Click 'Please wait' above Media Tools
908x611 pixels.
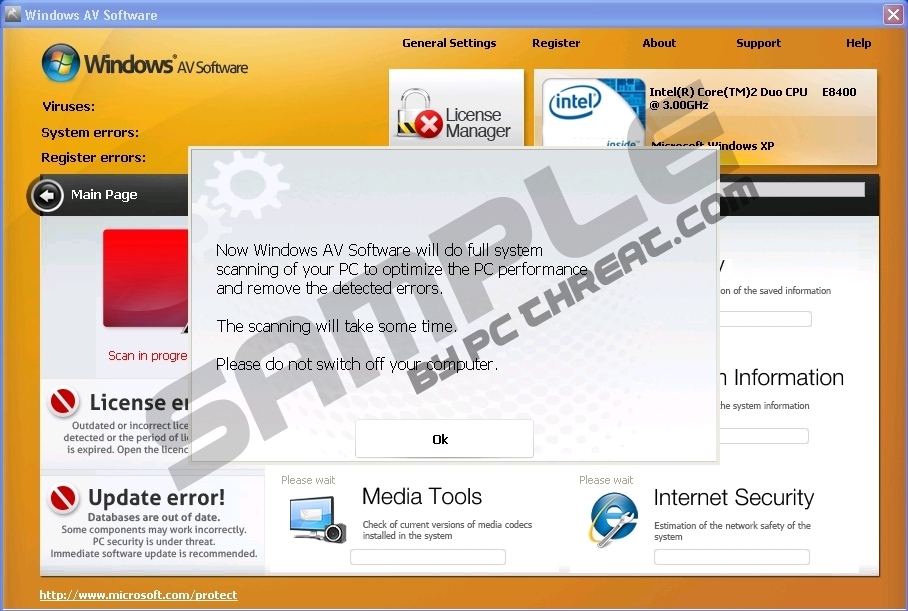(x=308, y=480)
